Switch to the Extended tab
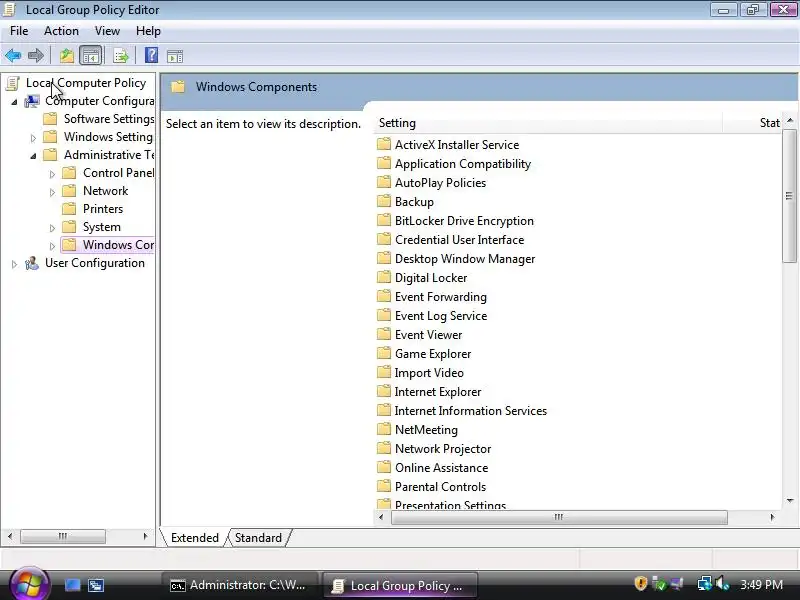This screenshot has width=800, height=600. [x=194, y=538]
